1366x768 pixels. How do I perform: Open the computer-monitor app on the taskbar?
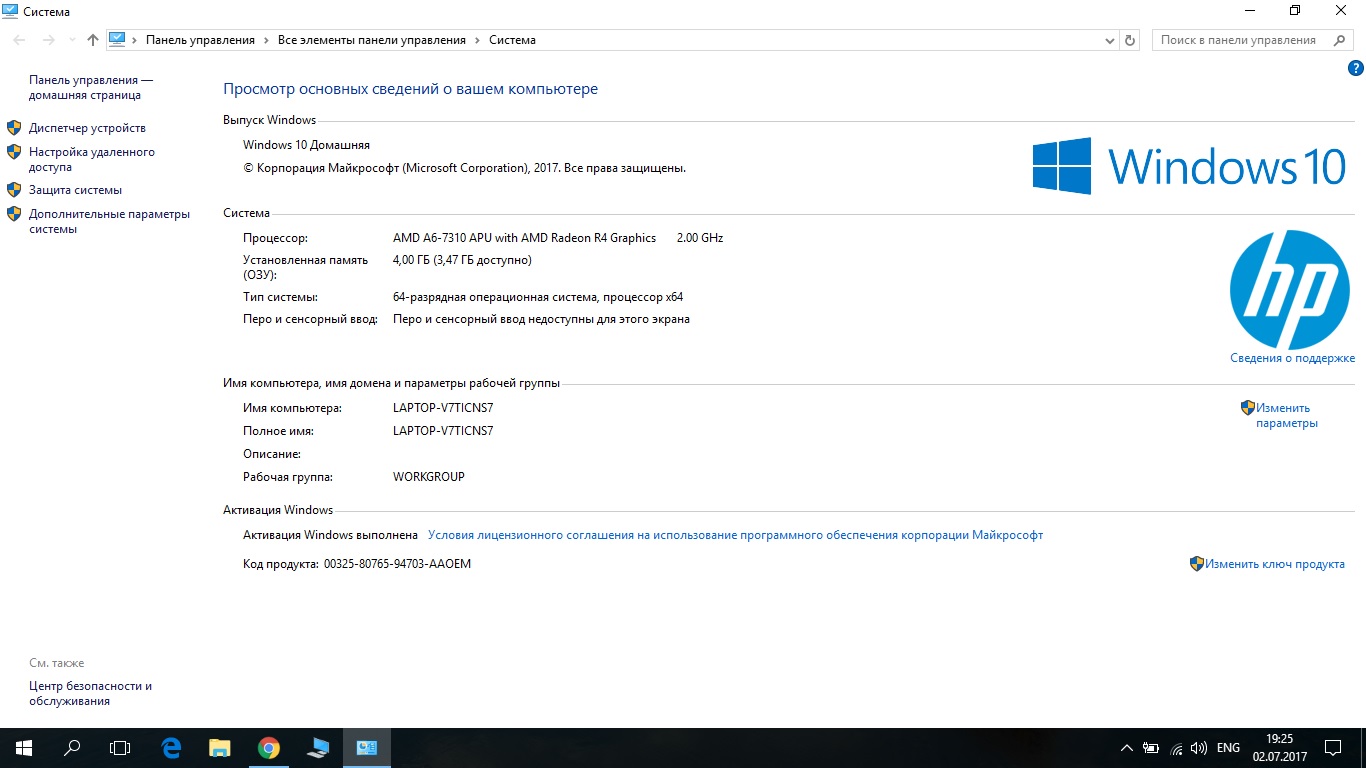click(x=318, y=747)
